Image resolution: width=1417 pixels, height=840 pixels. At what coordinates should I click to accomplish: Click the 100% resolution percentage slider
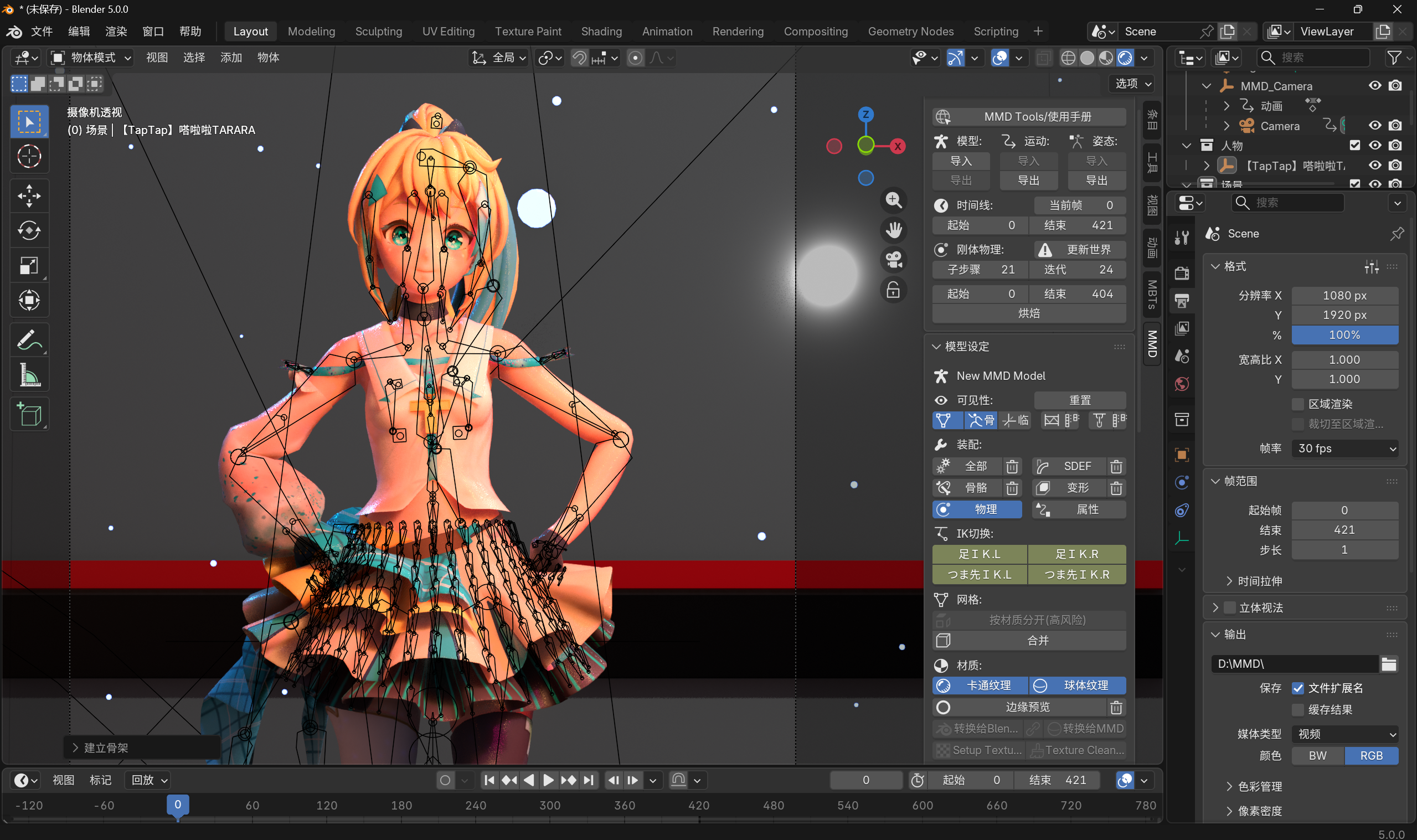pyautogui.click(x=1344, y=335)
